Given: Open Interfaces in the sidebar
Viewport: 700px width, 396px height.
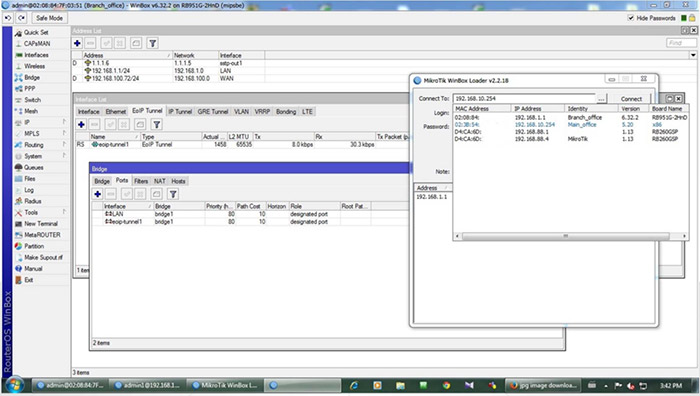Looking at the screenshot, I should click(x=36, y=54).
